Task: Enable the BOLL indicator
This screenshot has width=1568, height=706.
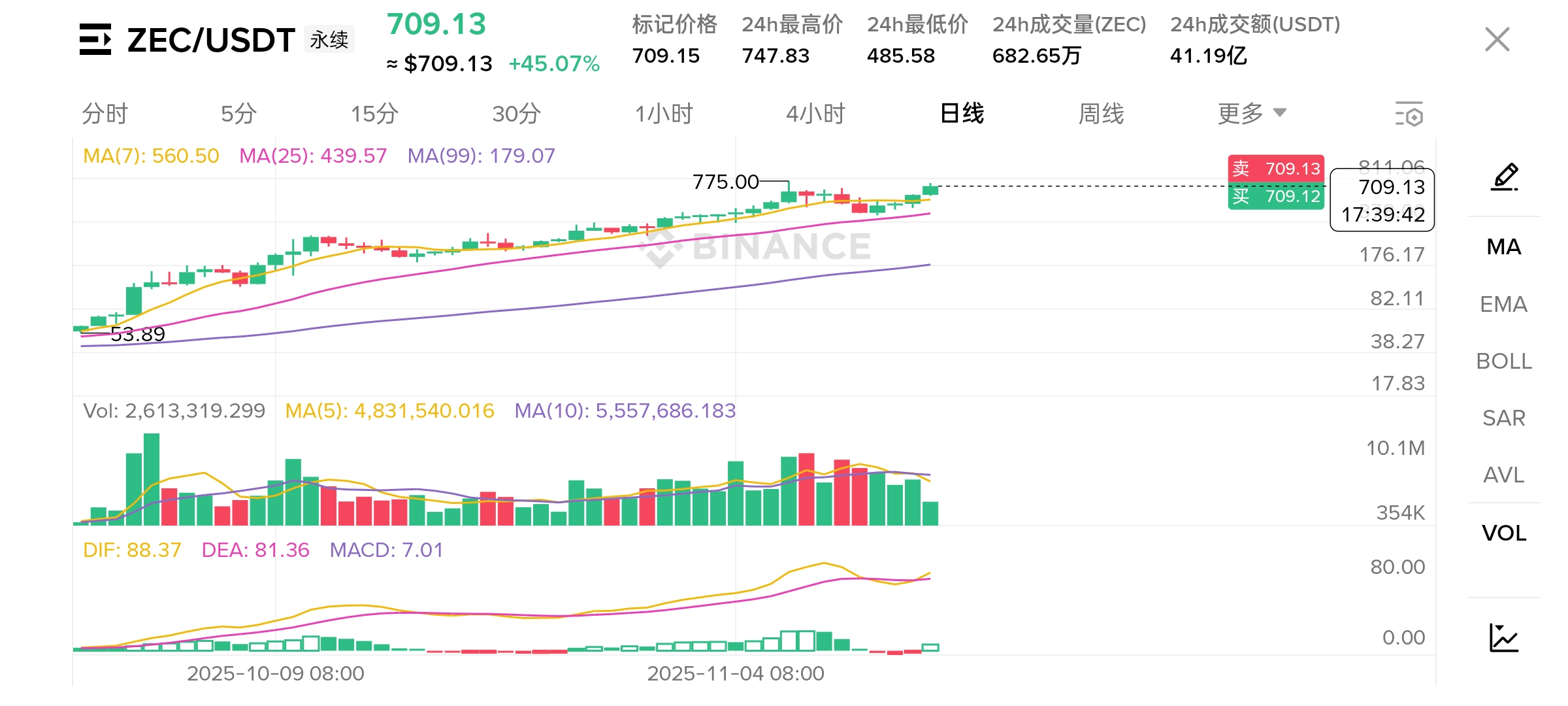Action: pyautogui.click(x=1503, y=361)
